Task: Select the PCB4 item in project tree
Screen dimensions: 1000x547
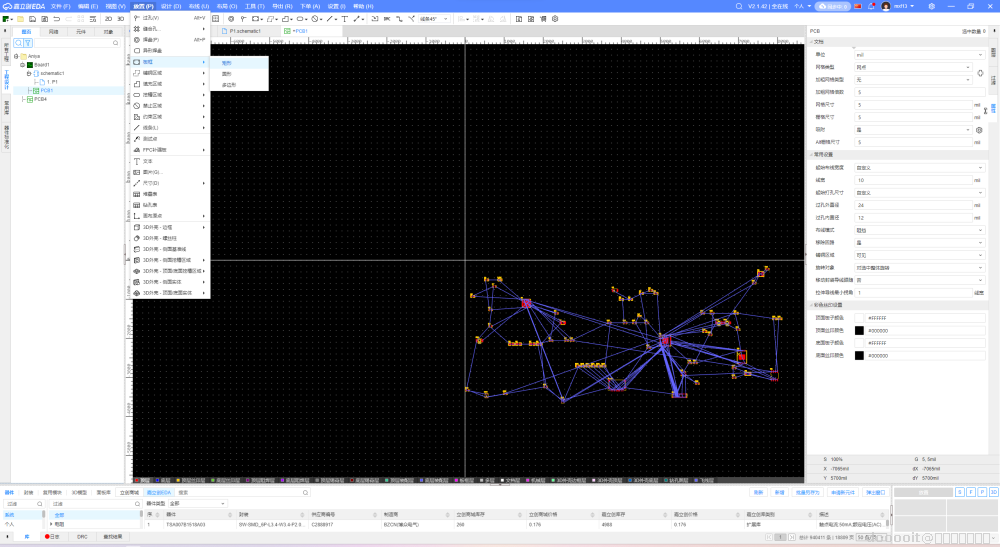Action: 41,99
